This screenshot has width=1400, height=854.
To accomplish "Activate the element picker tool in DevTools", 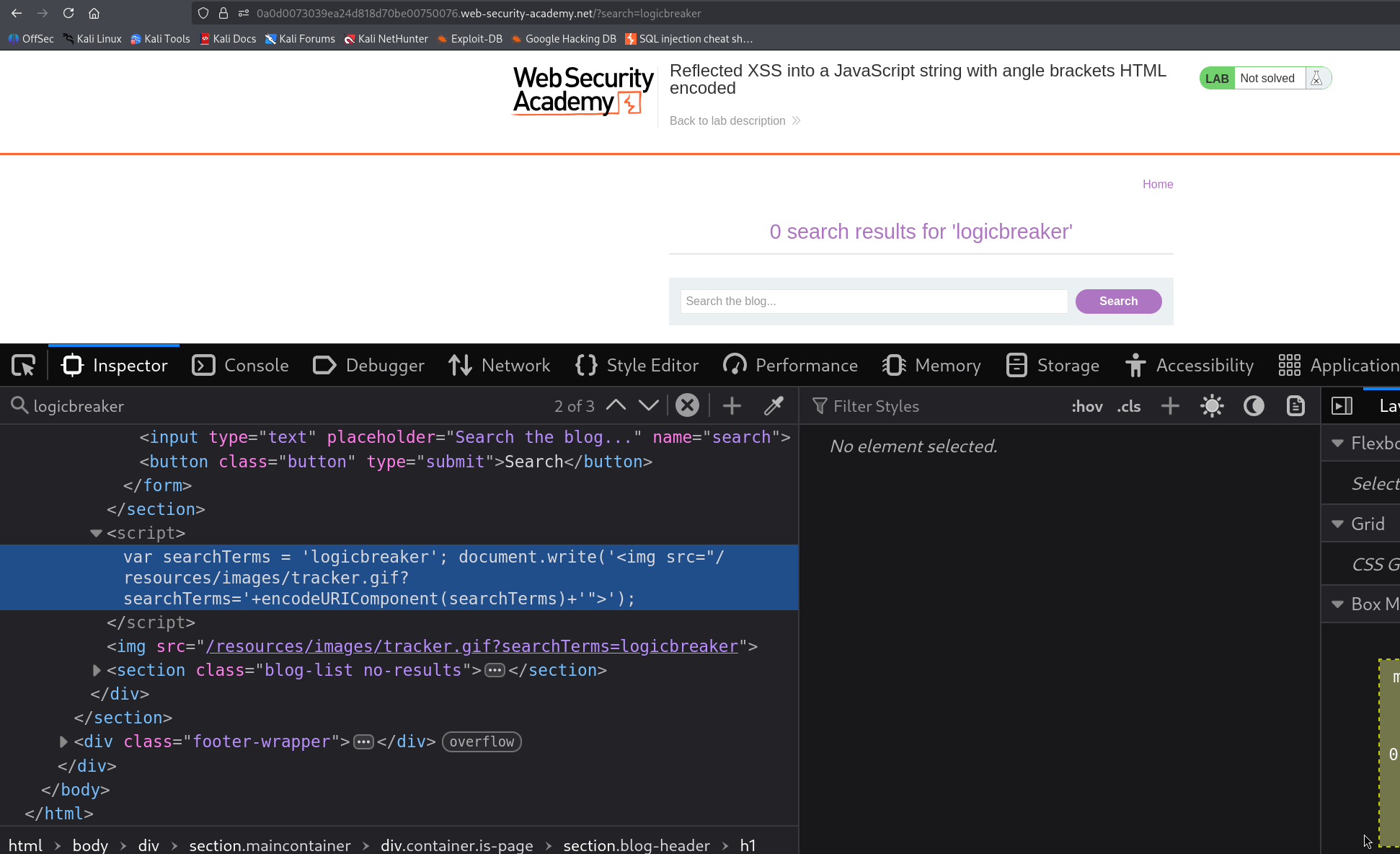I will (x=24, y=366).
